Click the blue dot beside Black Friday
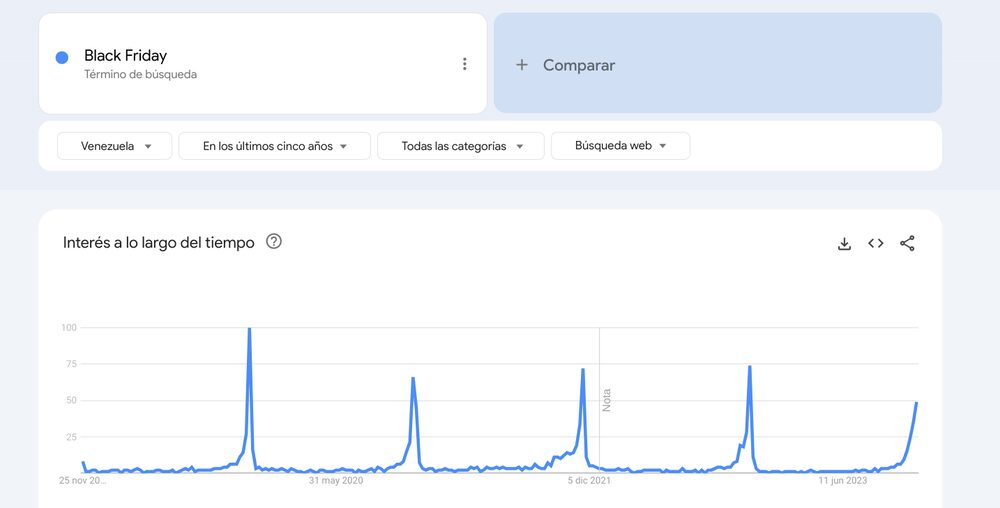This screenshot has height=508, width=1000. tap(62, 57)
